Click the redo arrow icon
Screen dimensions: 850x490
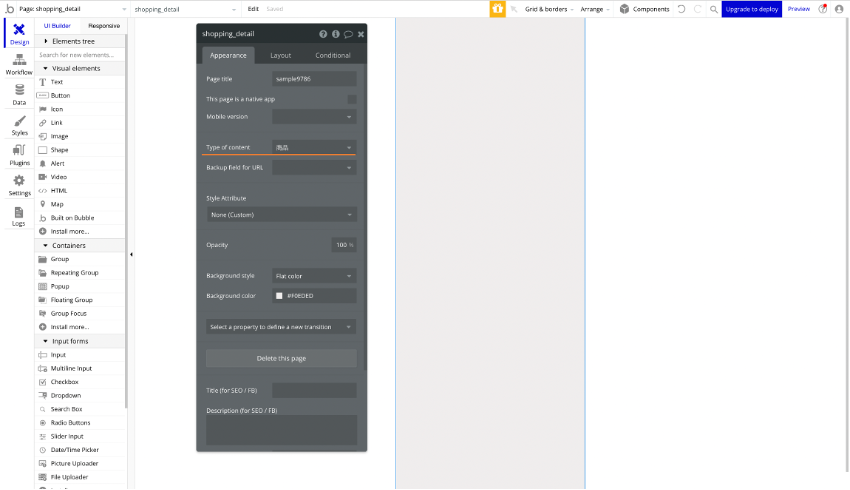(x=698, y=9)
